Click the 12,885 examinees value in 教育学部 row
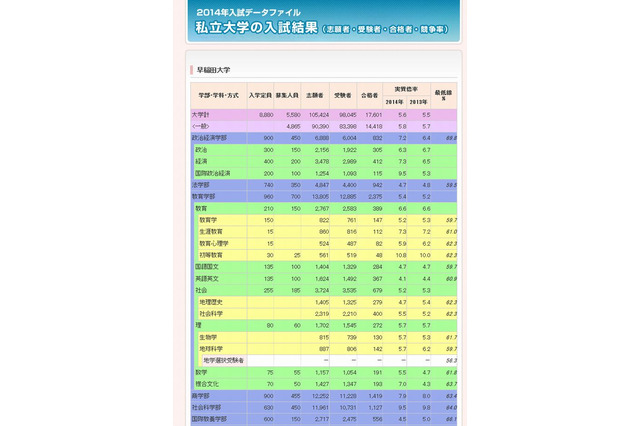The width and height of the screenshot is (640, 426). coord(348,197)
